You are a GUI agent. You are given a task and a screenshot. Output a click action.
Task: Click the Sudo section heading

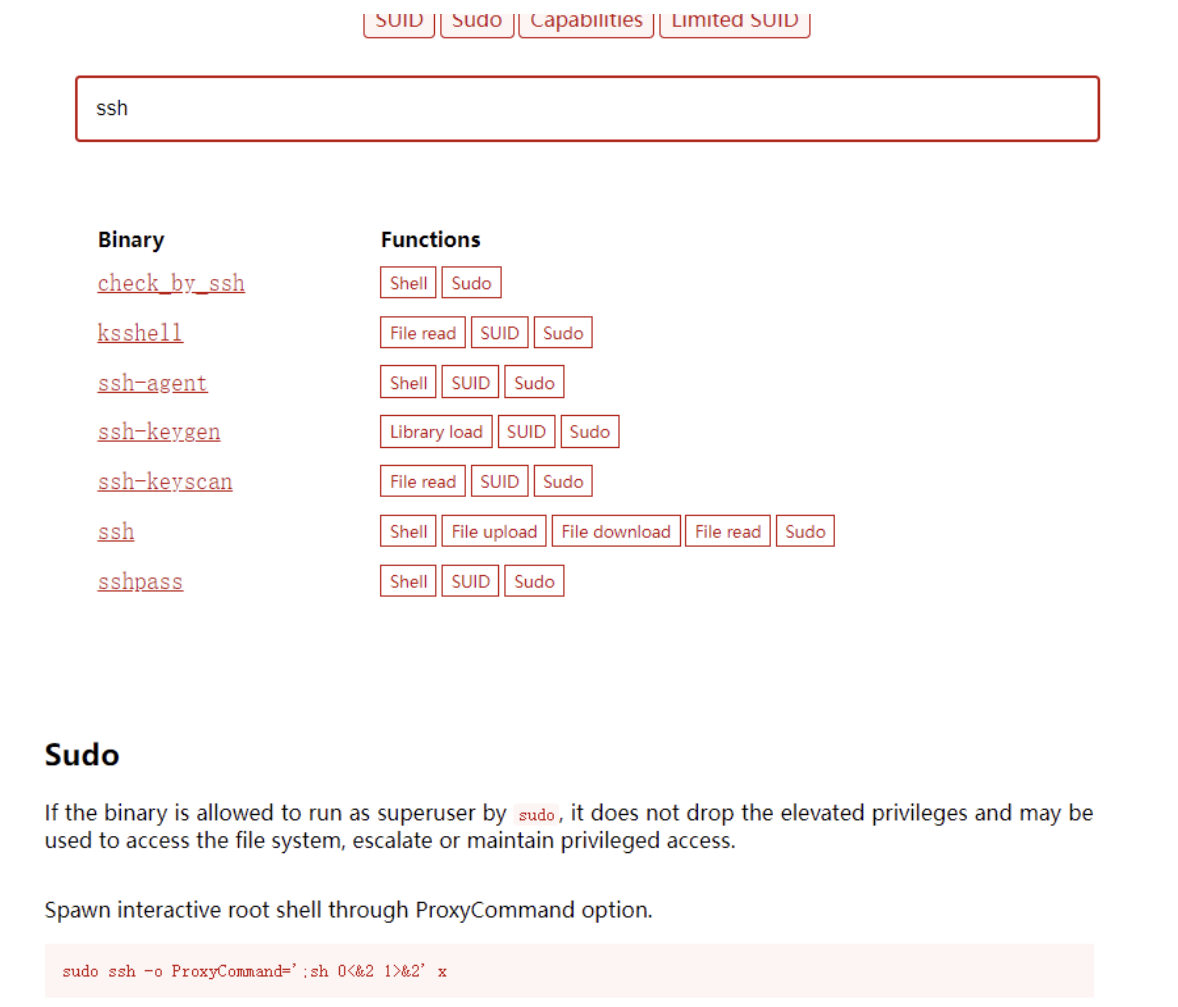coord(82,754)
